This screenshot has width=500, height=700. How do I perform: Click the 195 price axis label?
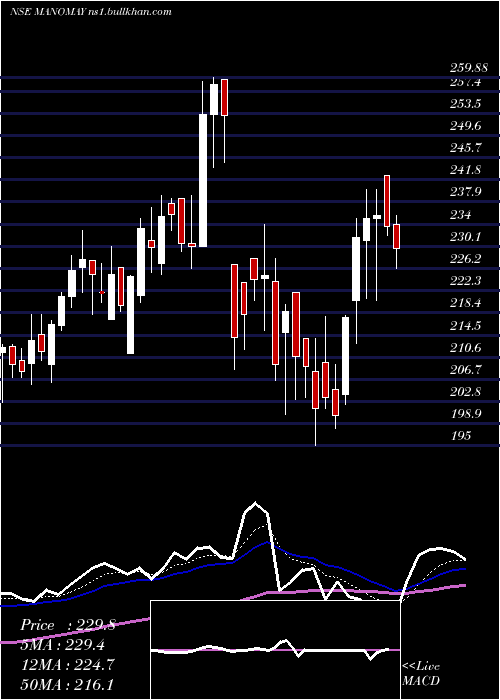tap(461, 435)
